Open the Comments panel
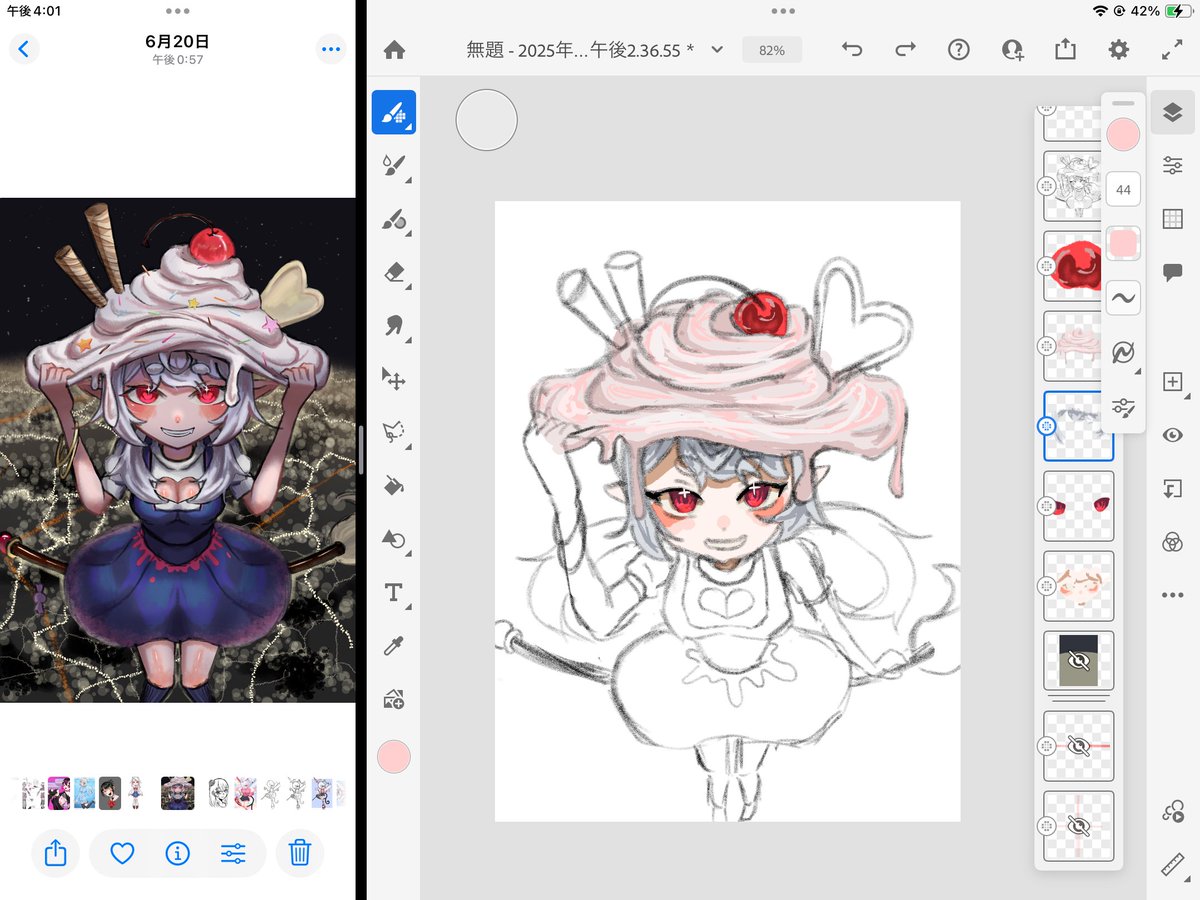 [1173, 272]
